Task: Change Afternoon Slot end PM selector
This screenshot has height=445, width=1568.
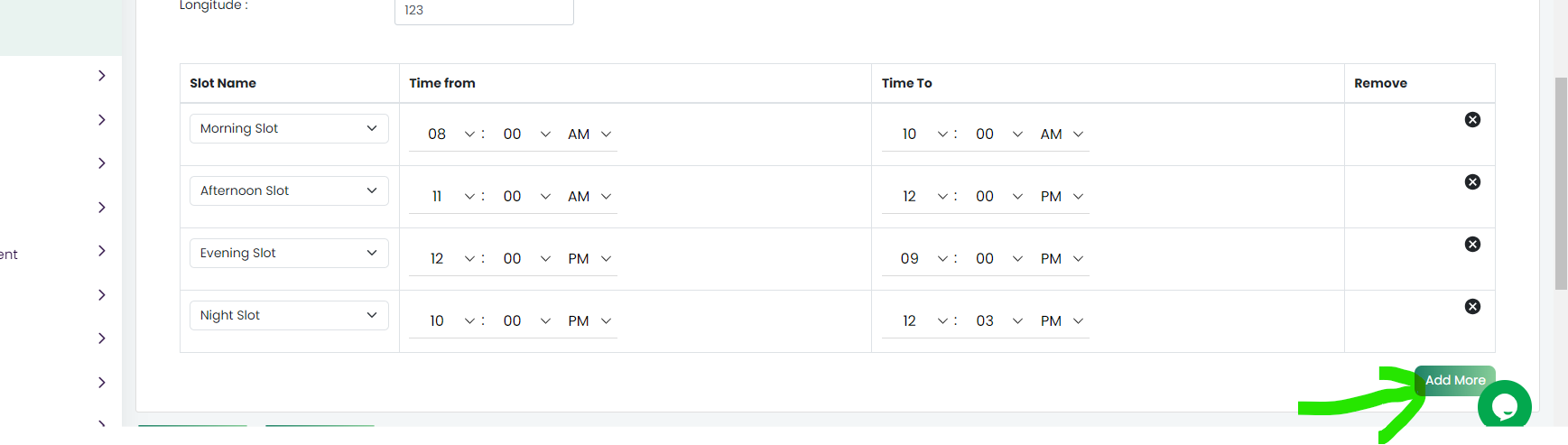Action: [1061, 196]
